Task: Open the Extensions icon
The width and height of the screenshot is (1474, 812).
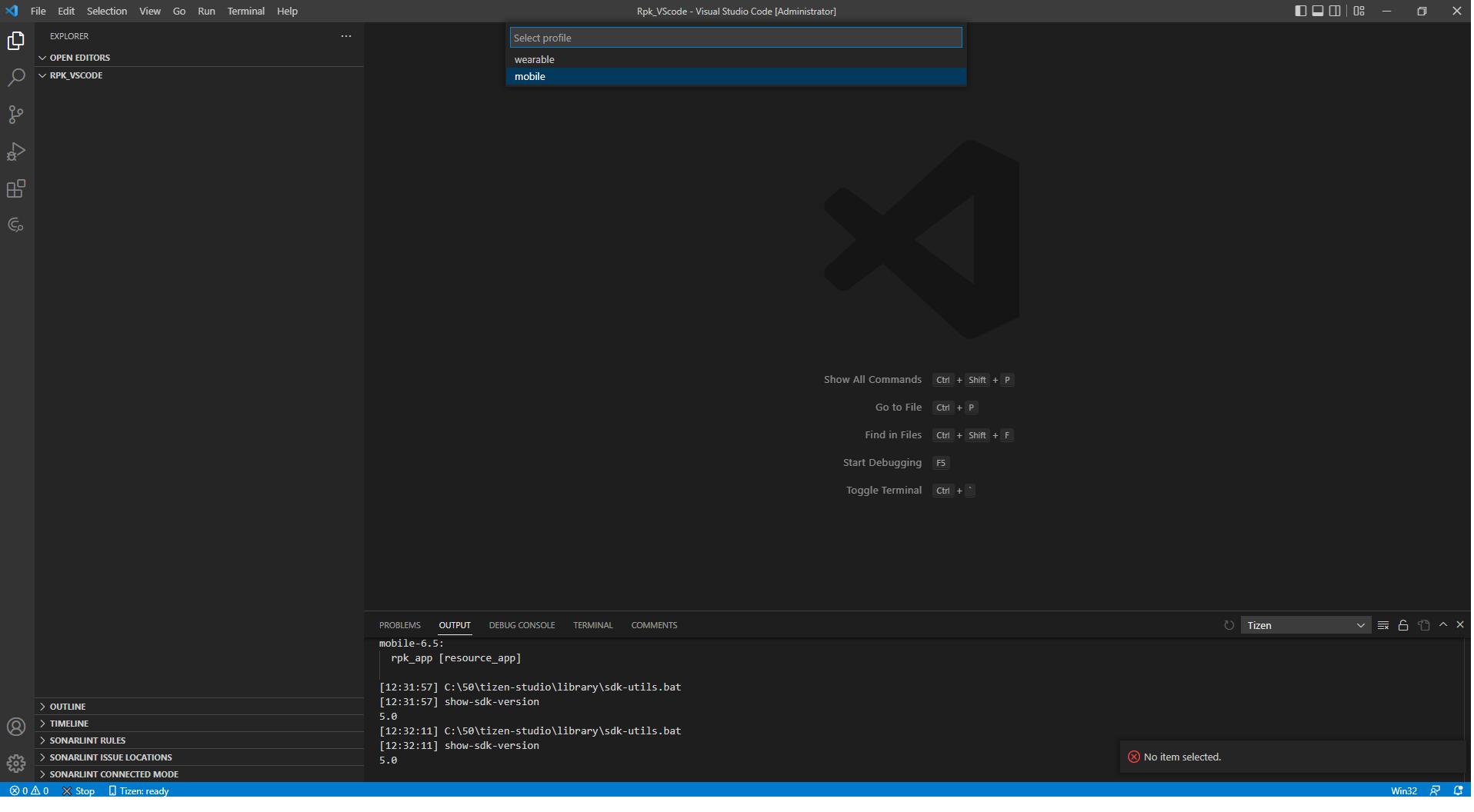Action: (x=16, y=188)
